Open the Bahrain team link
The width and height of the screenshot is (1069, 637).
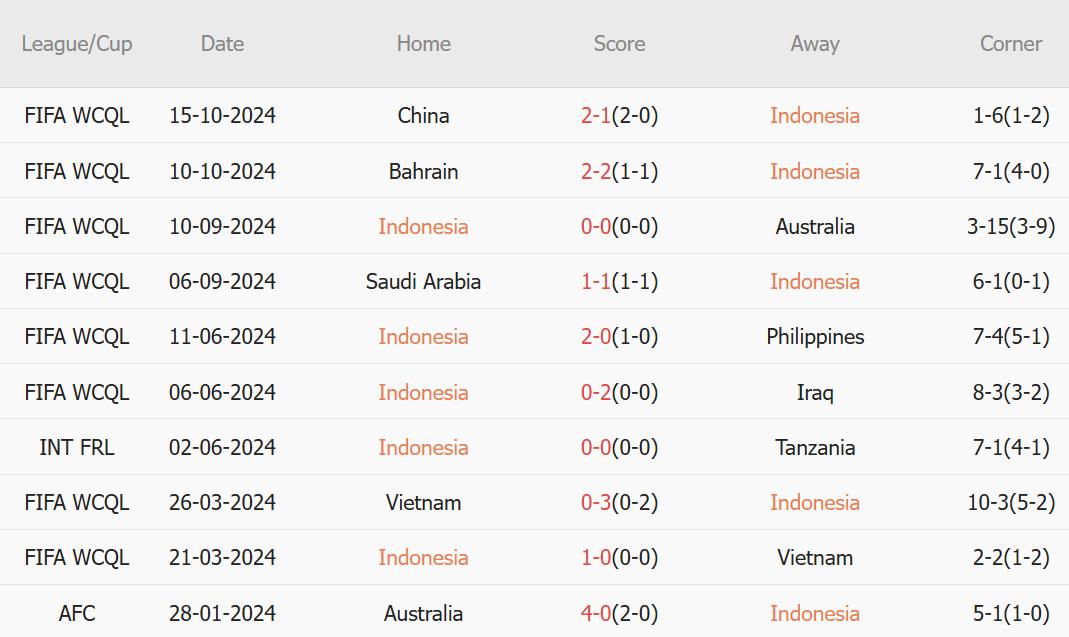[423, 171]
